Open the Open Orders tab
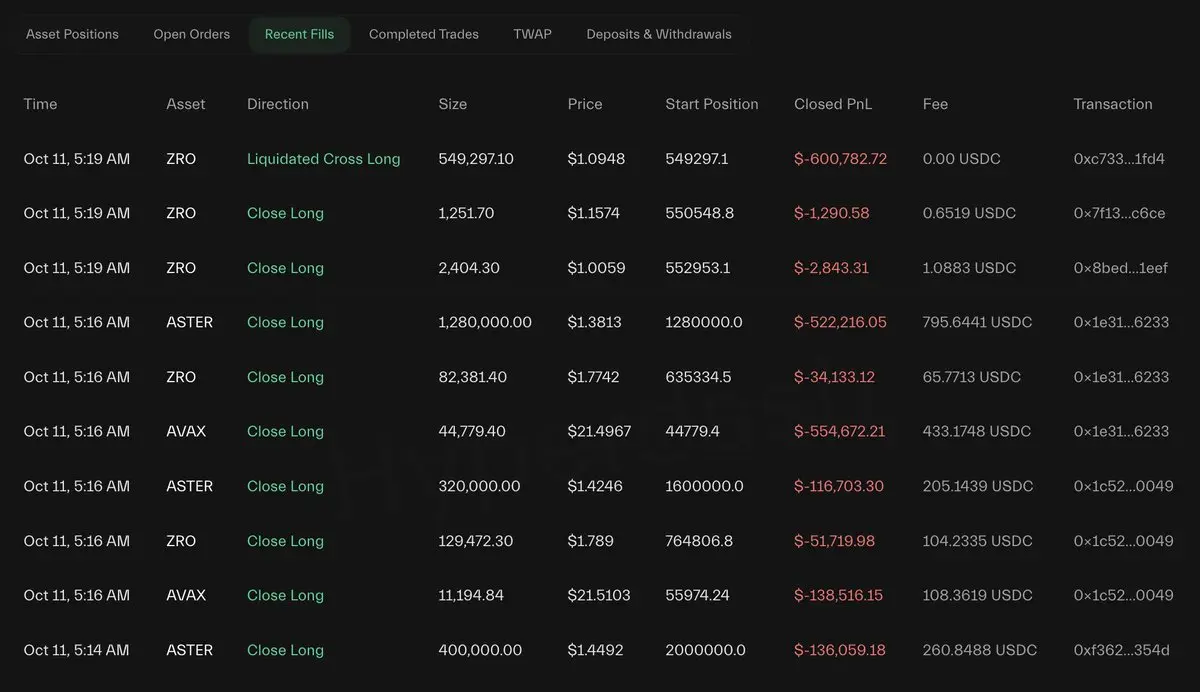 click(191, 34)
